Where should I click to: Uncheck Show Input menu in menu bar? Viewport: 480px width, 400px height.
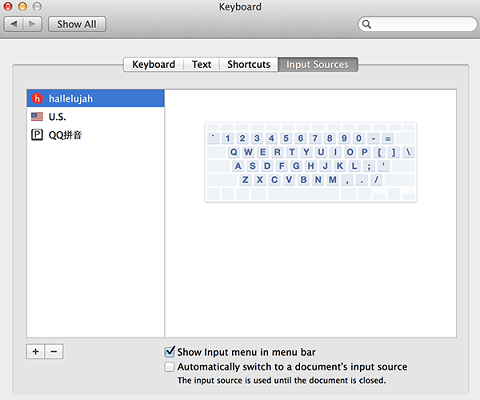pos(170,351)
